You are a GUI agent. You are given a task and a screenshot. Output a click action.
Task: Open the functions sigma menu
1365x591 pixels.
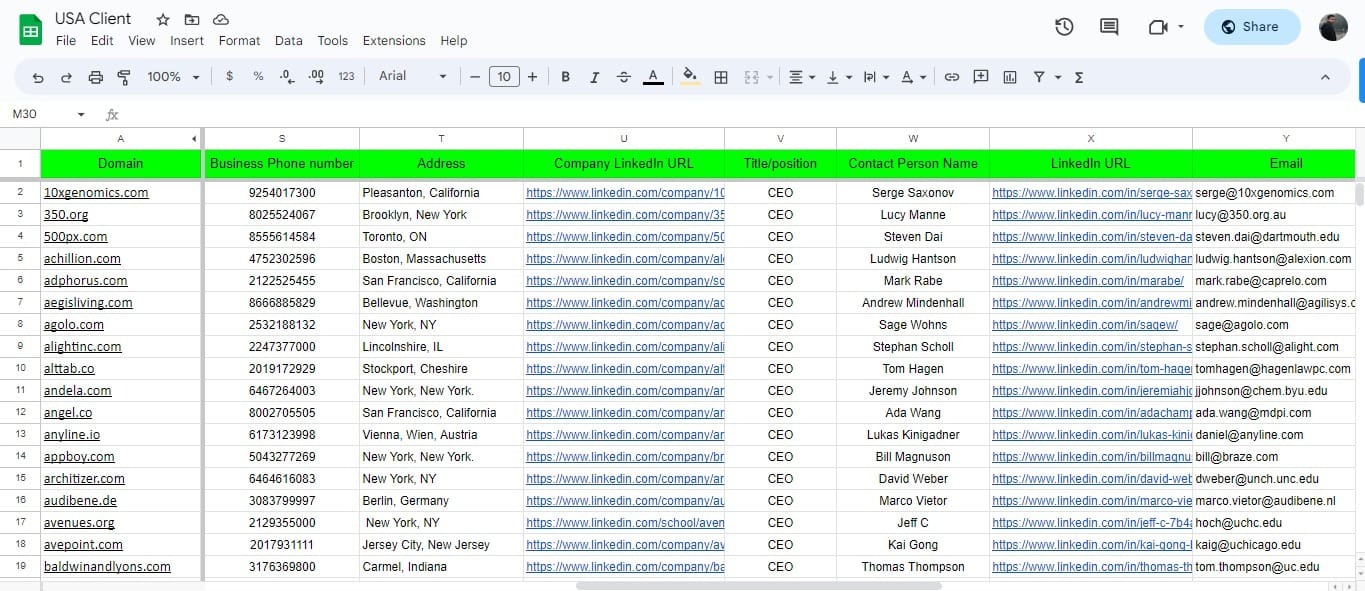click(1079, 77)
